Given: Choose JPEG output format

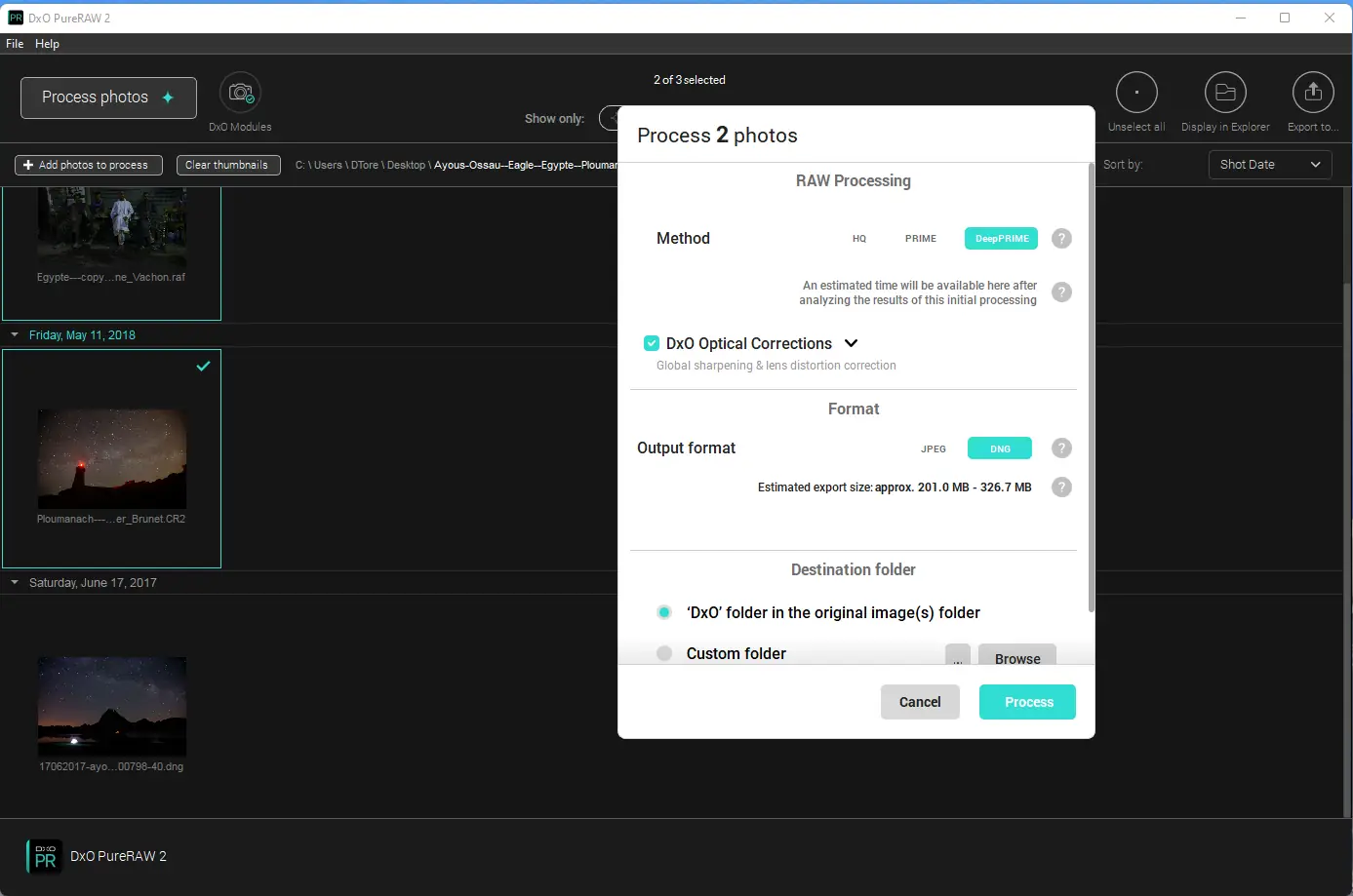Looking at the screenshot, I should pos(934,448).
